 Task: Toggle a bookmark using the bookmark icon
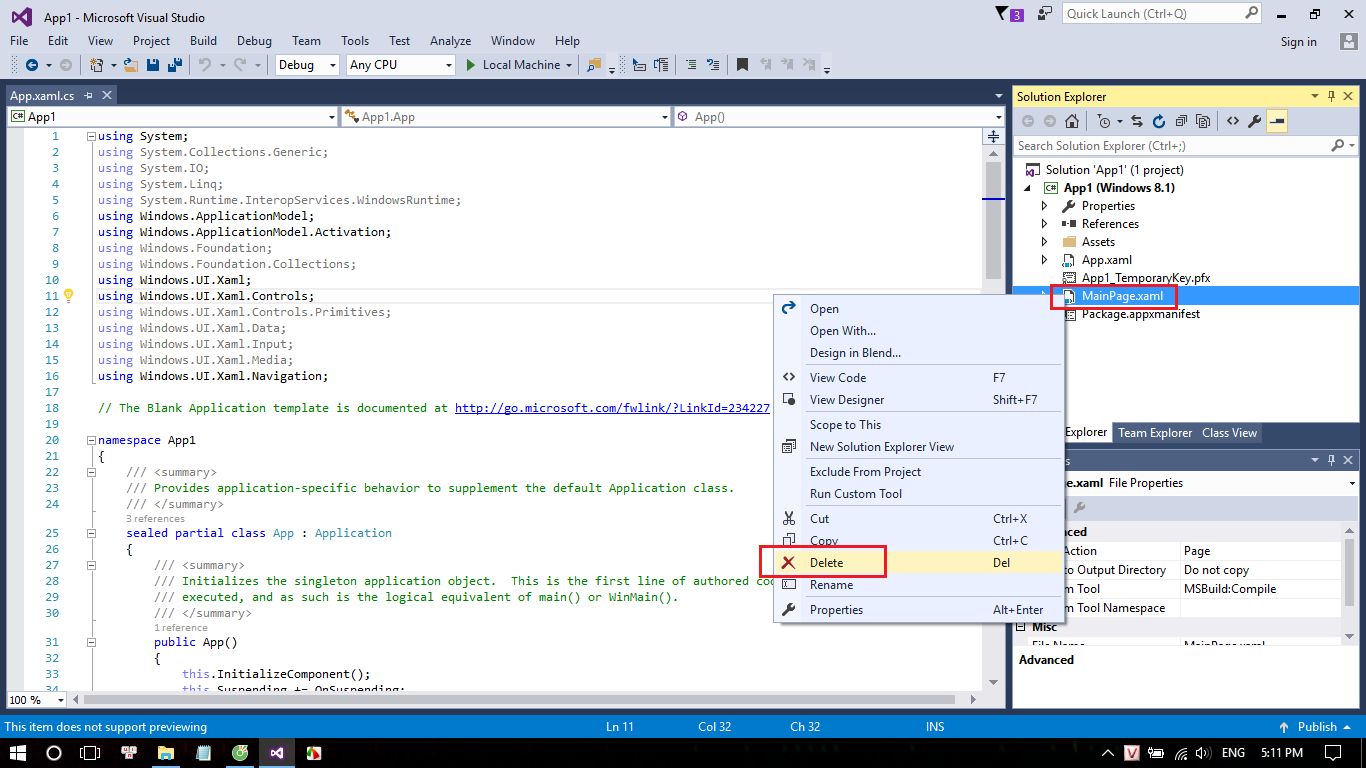tap(742, 65)
